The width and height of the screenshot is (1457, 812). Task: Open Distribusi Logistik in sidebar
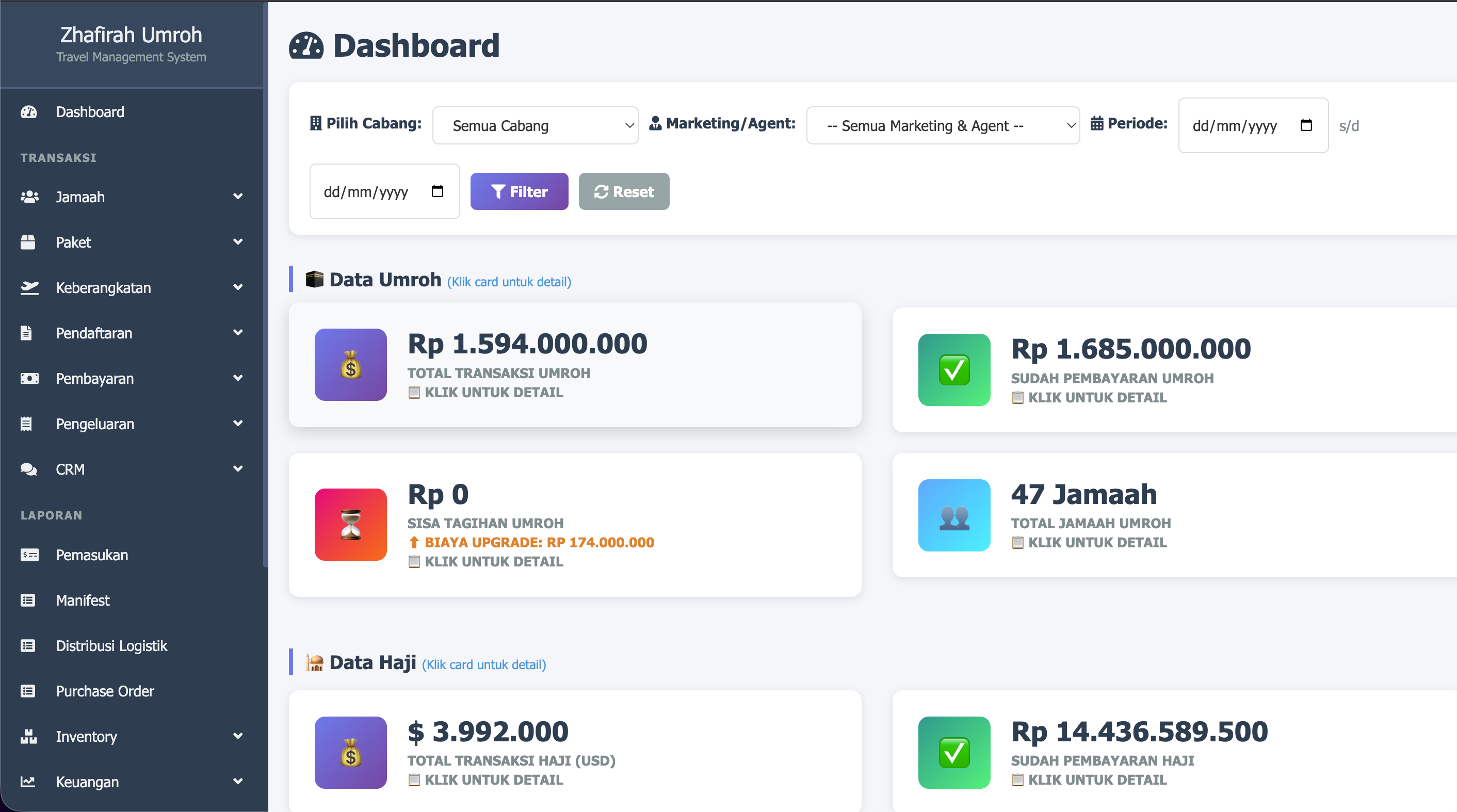pos(132,645)
